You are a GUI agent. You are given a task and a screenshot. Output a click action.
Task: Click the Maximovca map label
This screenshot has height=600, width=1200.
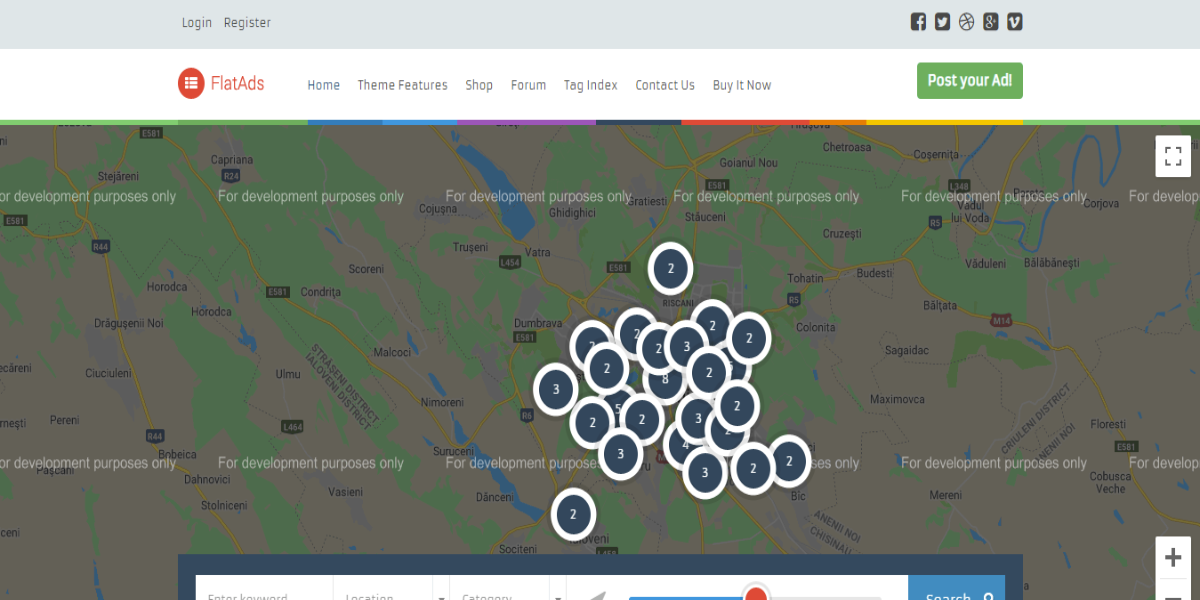[x=897, y=399]
